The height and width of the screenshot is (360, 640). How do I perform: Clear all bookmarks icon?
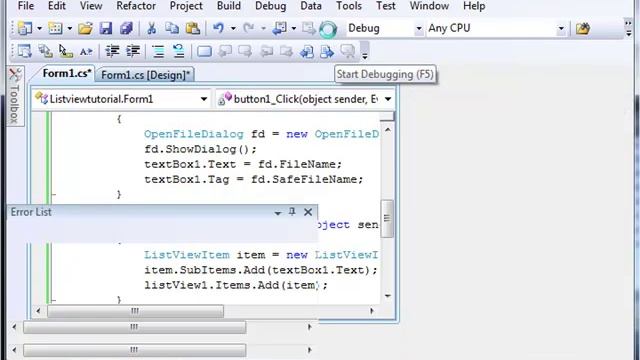click(348, 51)
